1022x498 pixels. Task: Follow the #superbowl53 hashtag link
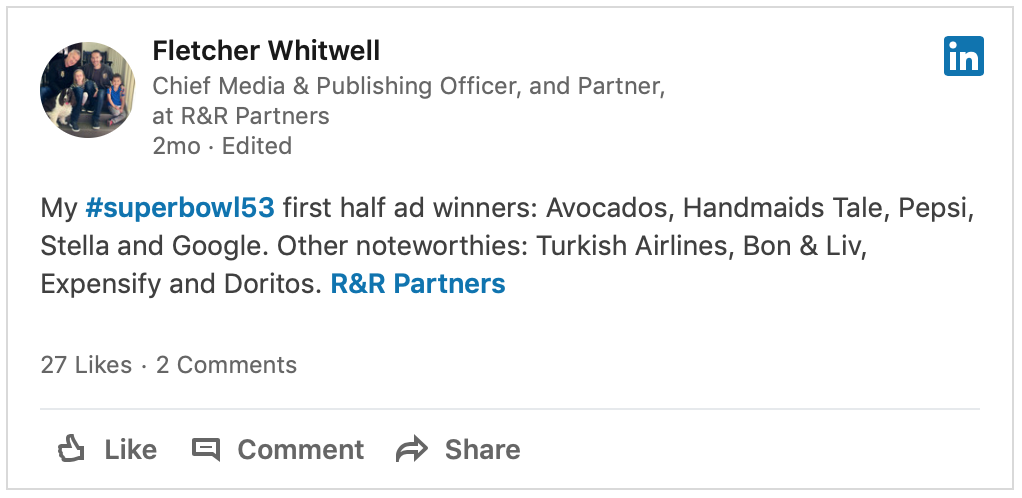coord(180,209)
